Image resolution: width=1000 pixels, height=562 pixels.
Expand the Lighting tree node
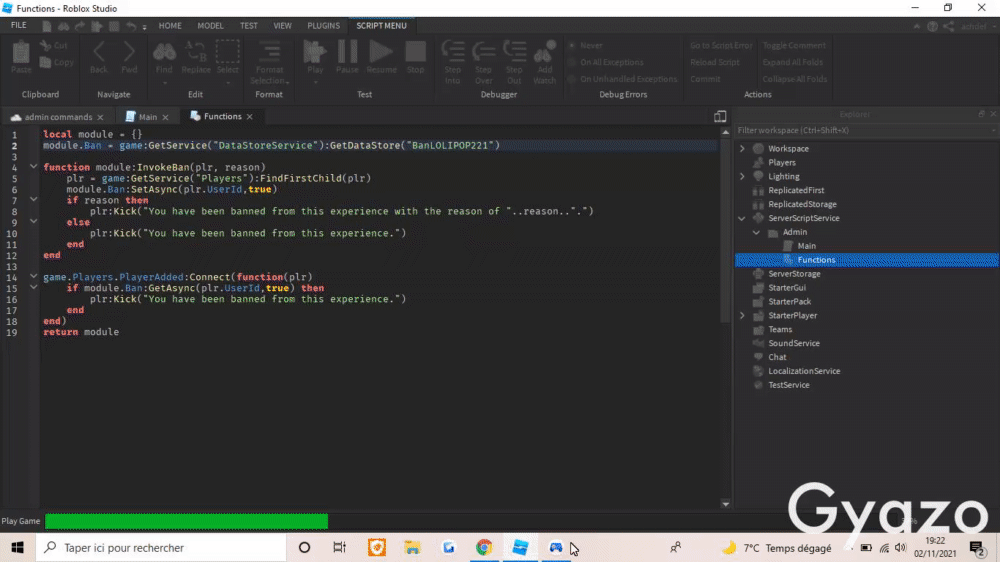coord(742,177)
